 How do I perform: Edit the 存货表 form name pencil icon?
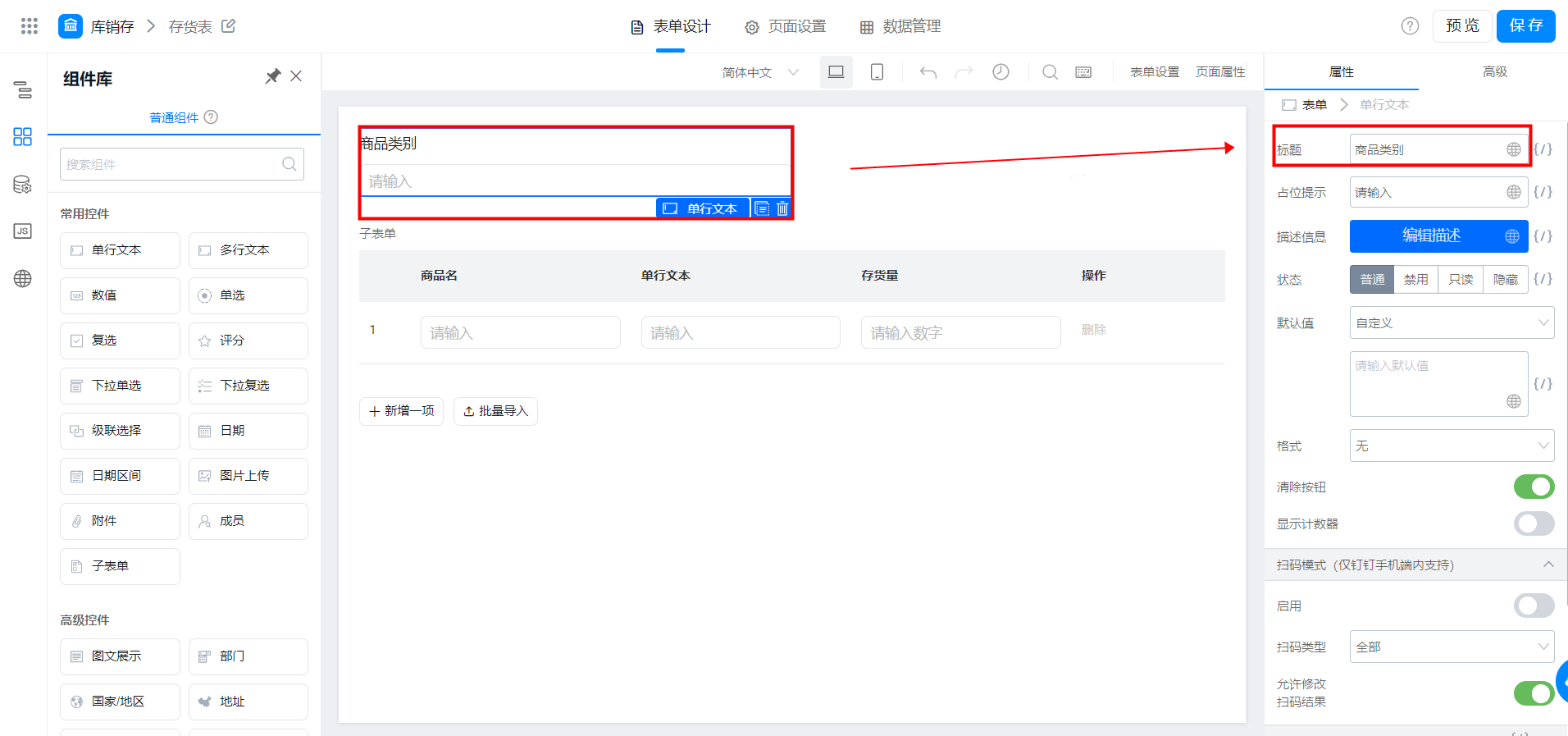coord(229,26)
